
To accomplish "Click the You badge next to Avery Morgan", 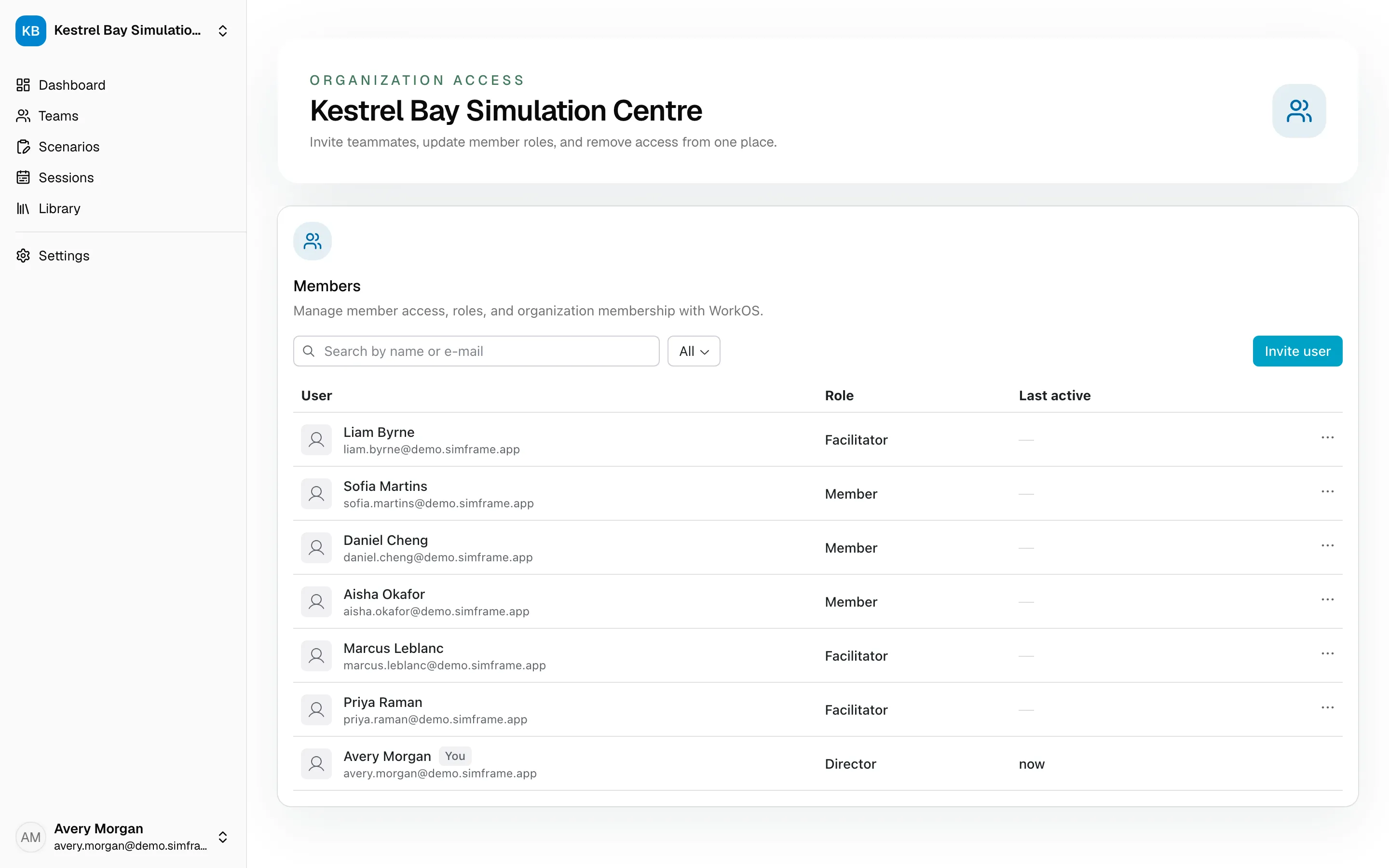I will click(455, 756).
